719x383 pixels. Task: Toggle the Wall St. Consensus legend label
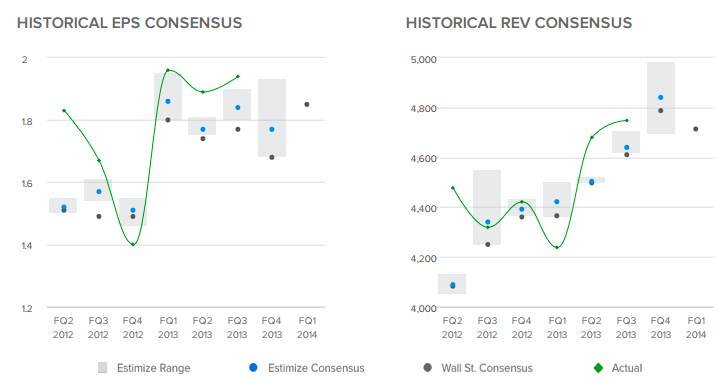coord(487,368)
